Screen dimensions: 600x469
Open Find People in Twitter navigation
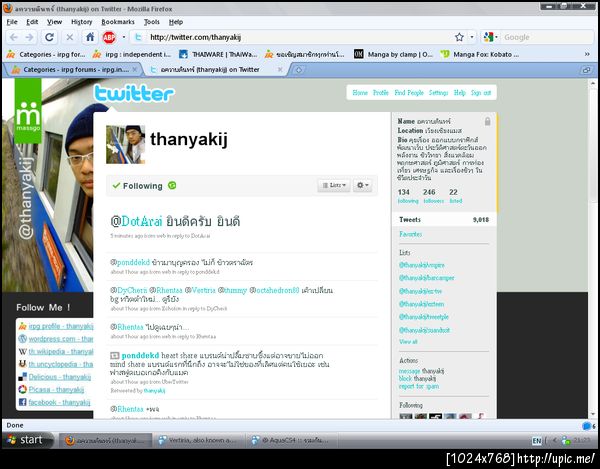click(x=409, y=93)
